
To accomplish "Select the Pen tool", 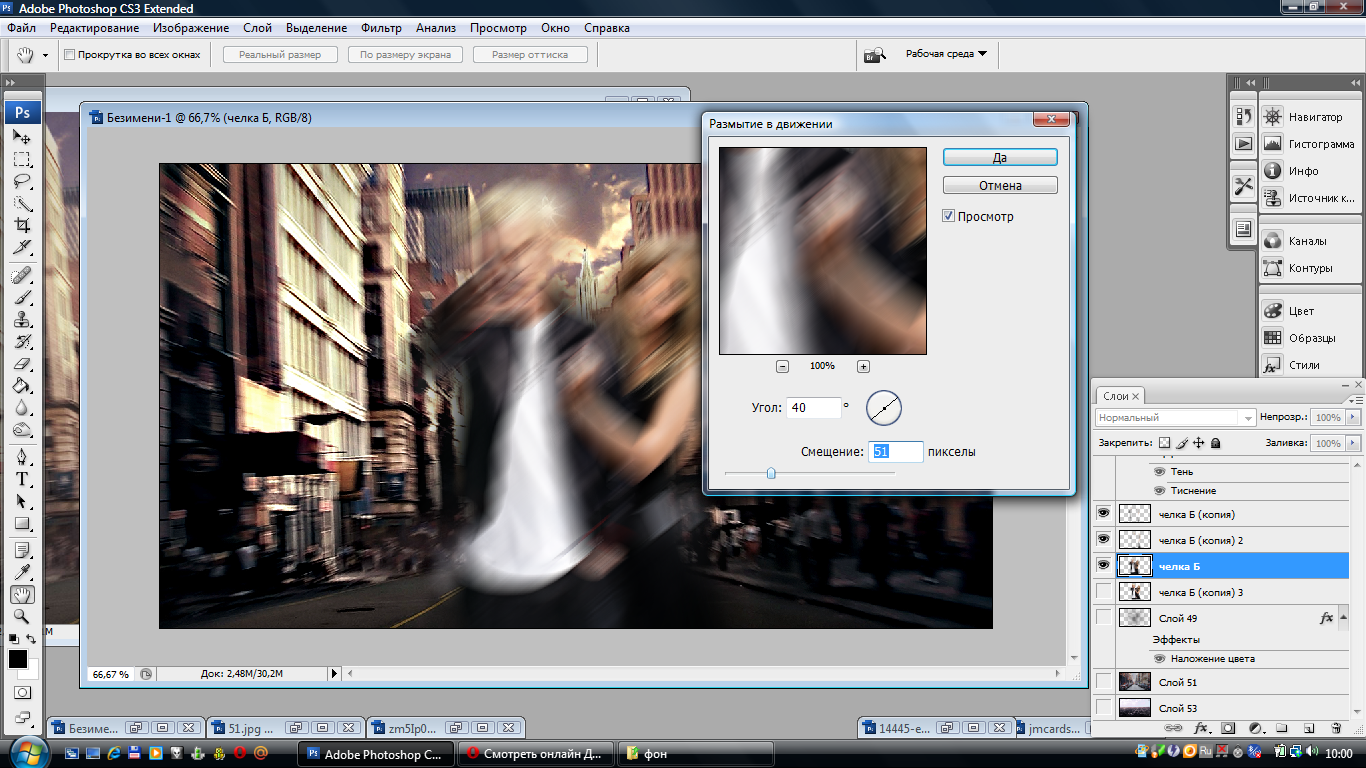I will coord(22,457).
